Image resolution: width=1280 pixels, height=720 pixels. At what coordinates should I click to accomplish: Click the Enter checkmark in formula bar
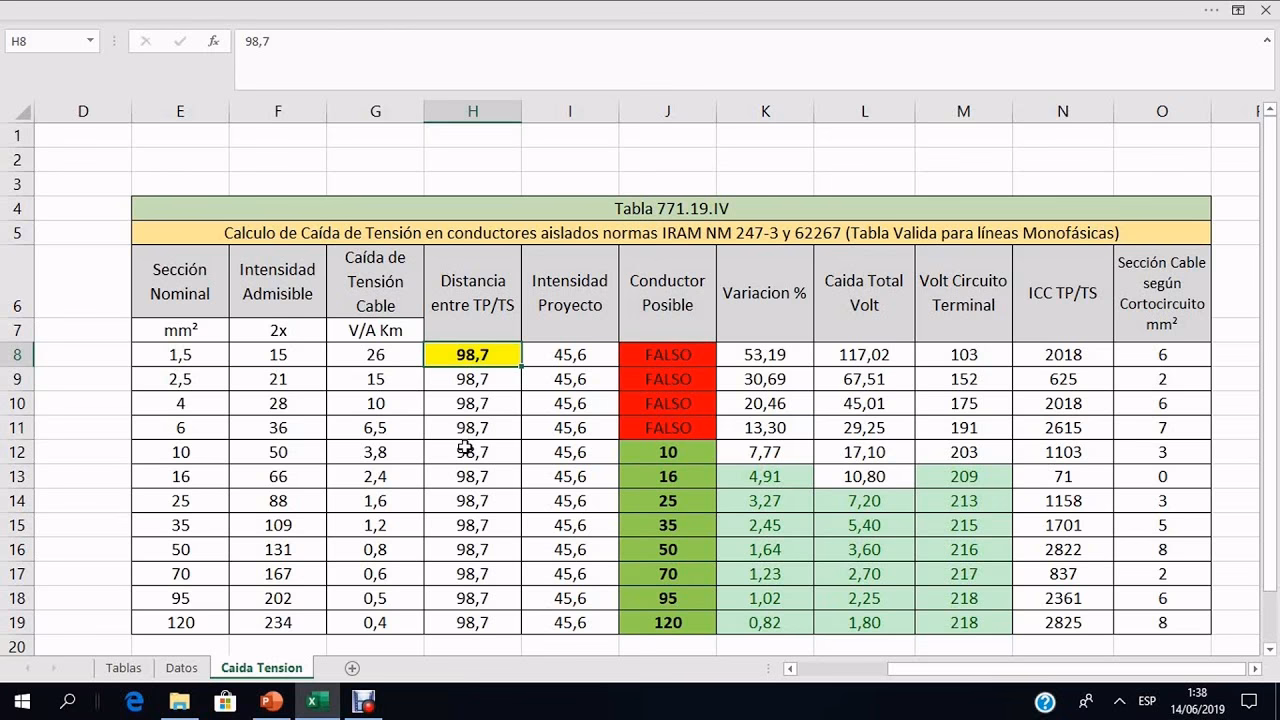(x=180, y=41)
